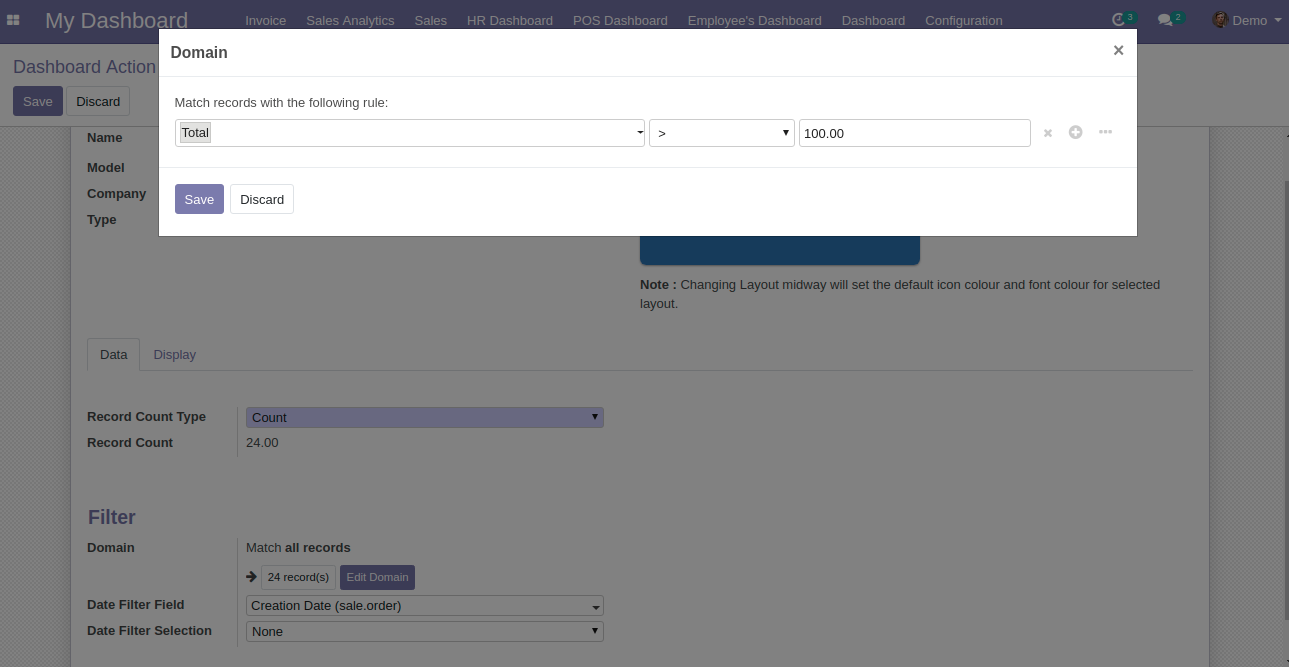Screen dimensions: 1289x667
Task: Open the apps grid menu icon
Action: click(x=13, y=20)
